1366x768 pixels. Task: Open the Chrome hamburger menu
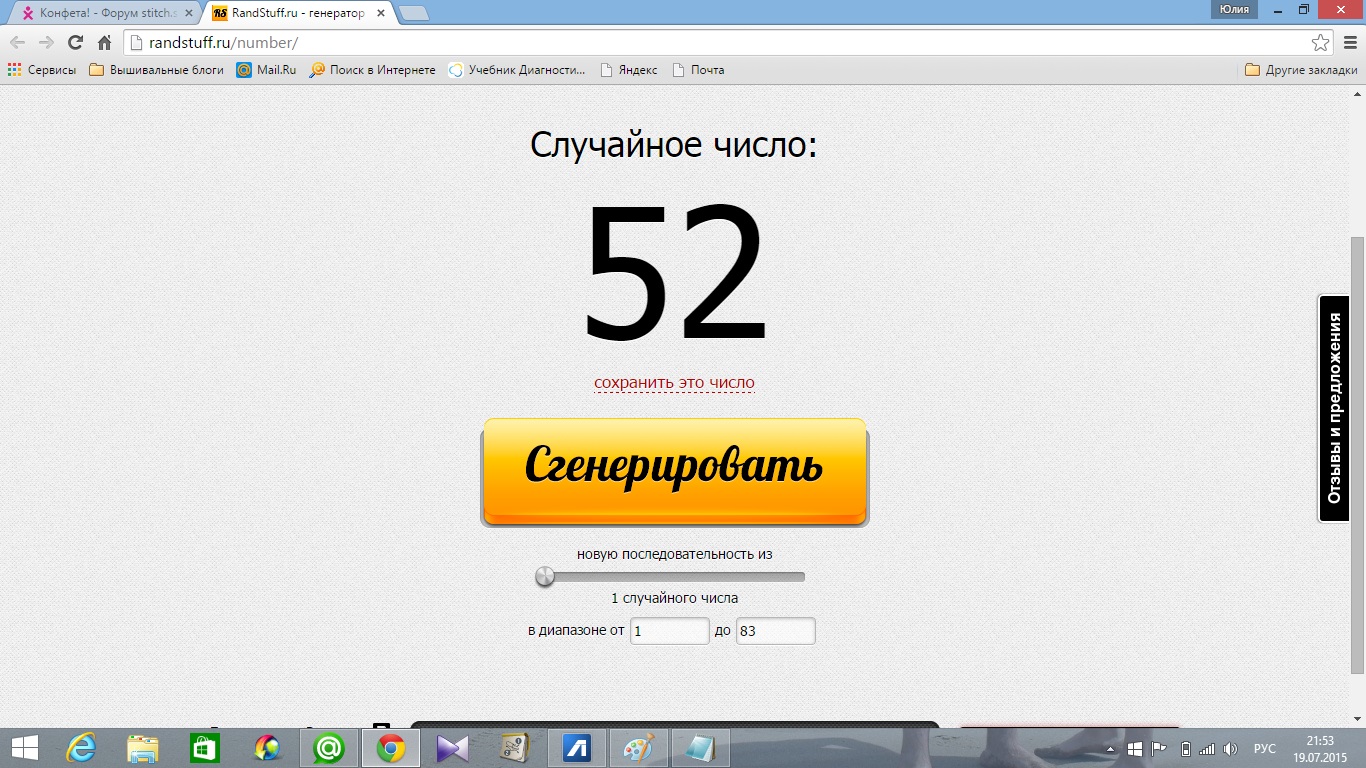1349,43
